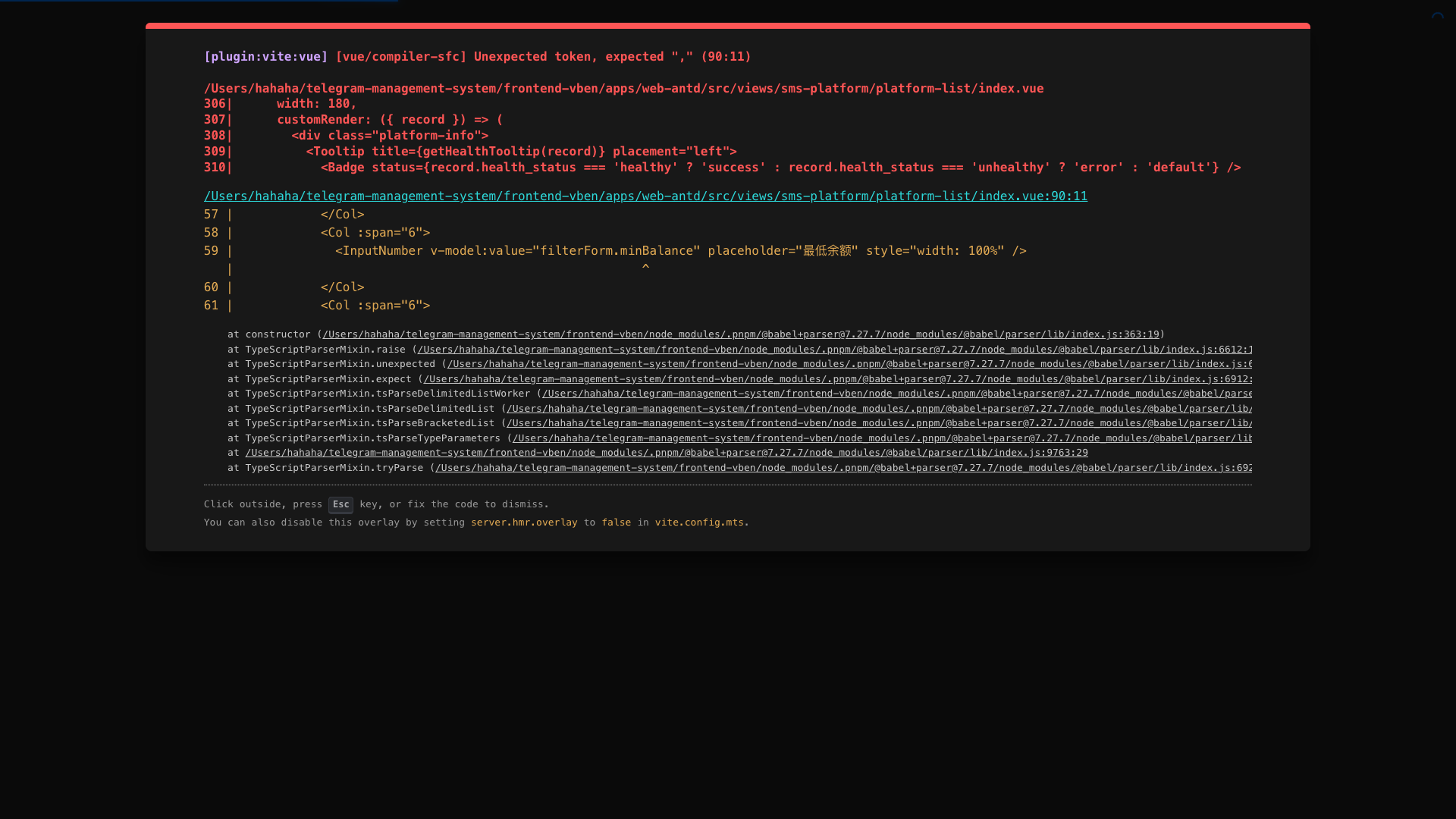Open the constructor stack trace link index.js:363:19

740,334
